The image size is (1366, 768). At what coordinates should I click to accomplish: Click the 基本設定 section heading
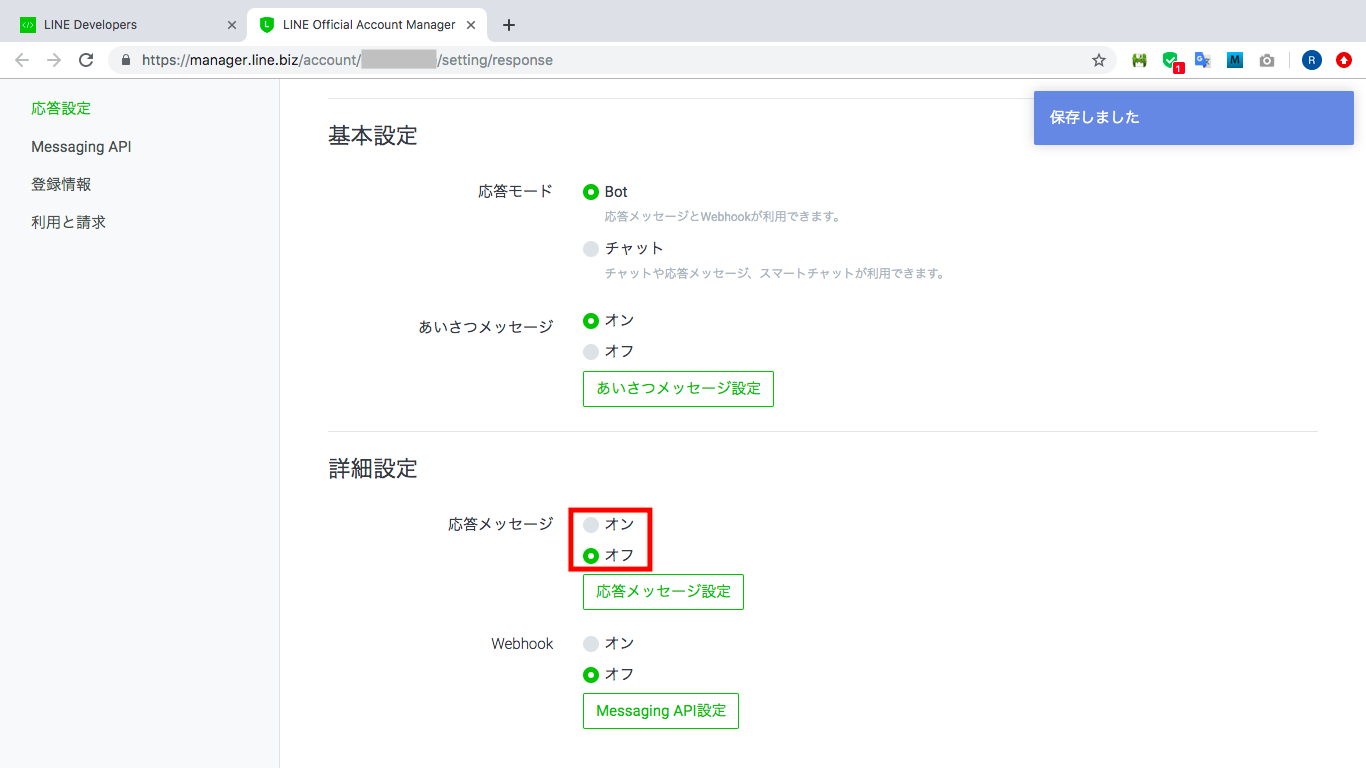(373, 136)
